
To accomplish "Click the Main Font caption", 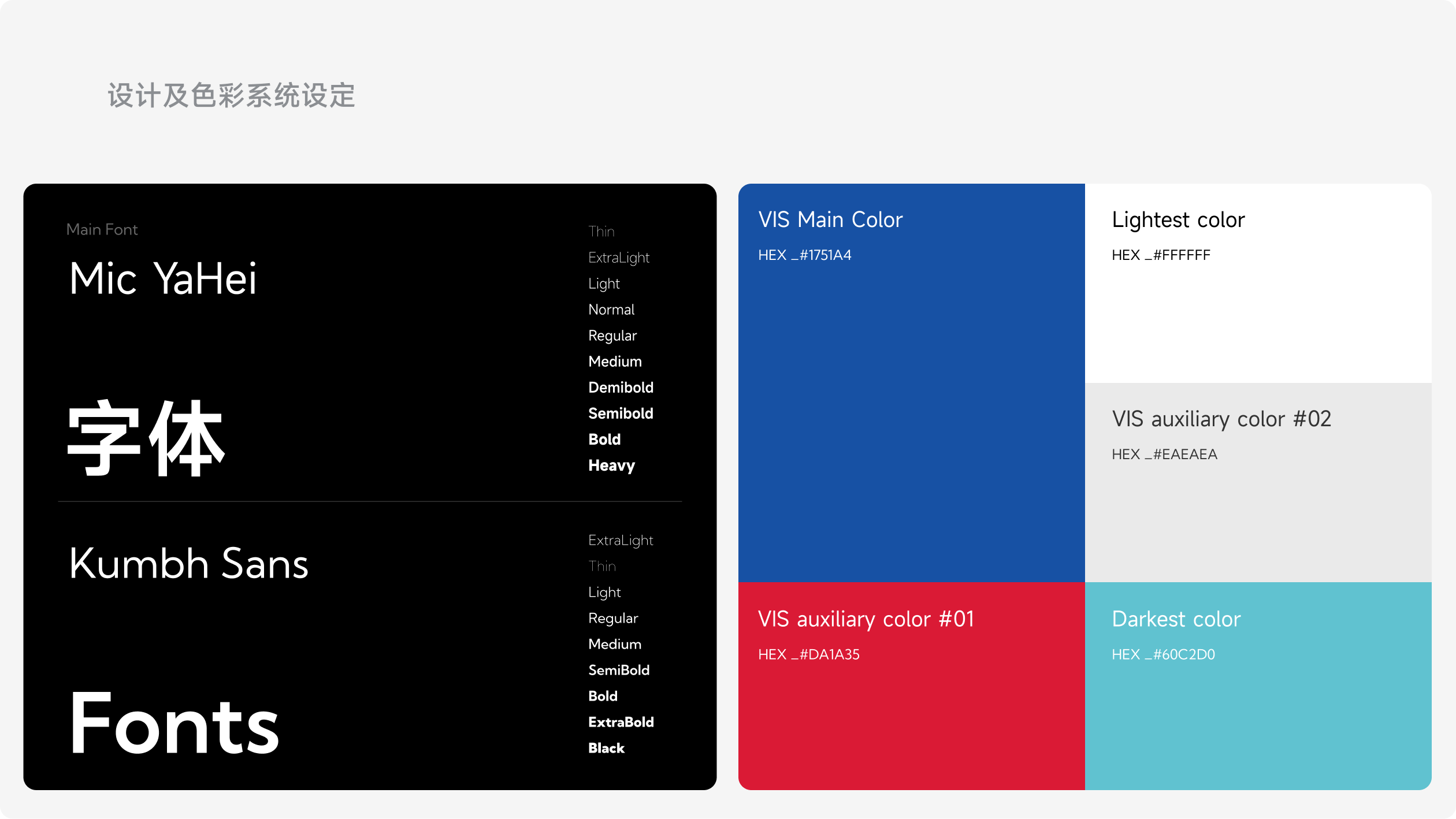I will (x=102, y=229).
